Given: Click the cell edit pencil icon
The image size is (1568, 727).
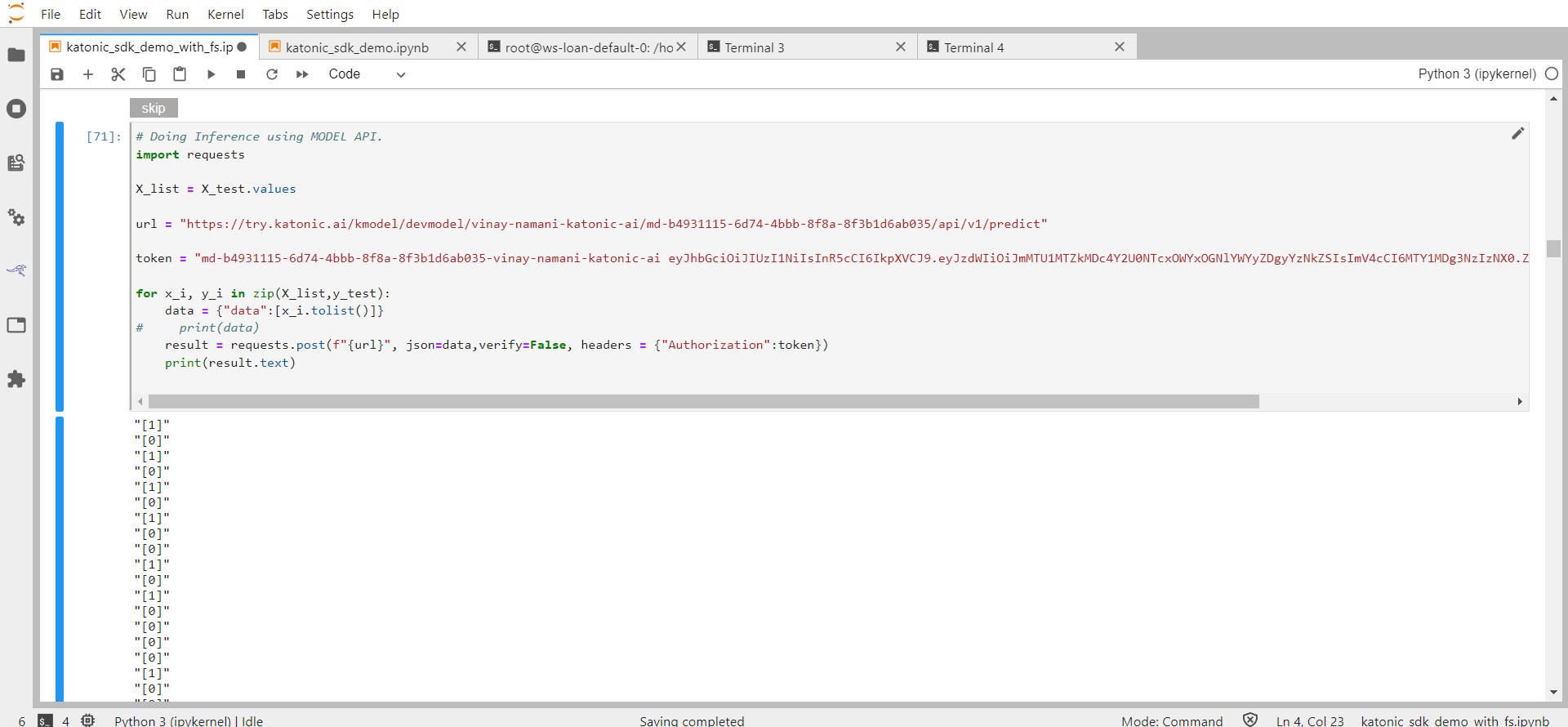Looking at the screenshot, I should (1517, 133).
